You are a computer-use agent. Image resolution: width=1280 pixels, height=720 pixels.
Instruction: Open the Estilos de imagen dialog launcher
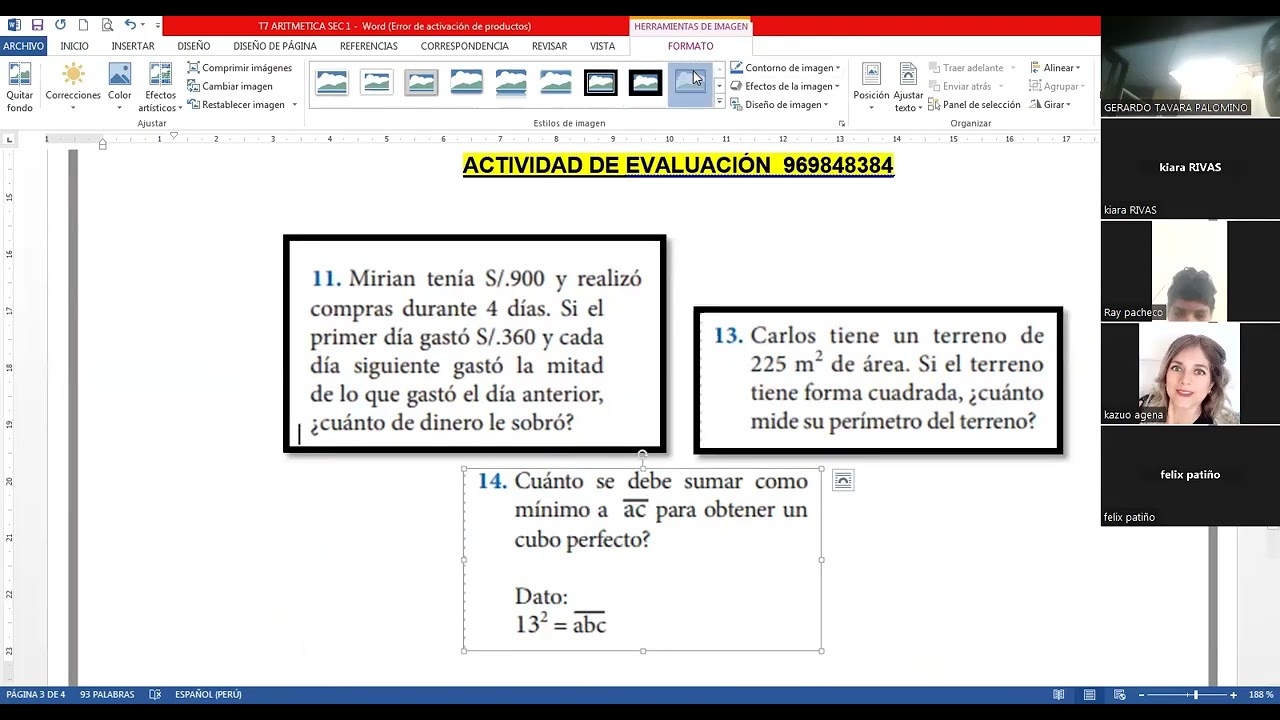841,124
